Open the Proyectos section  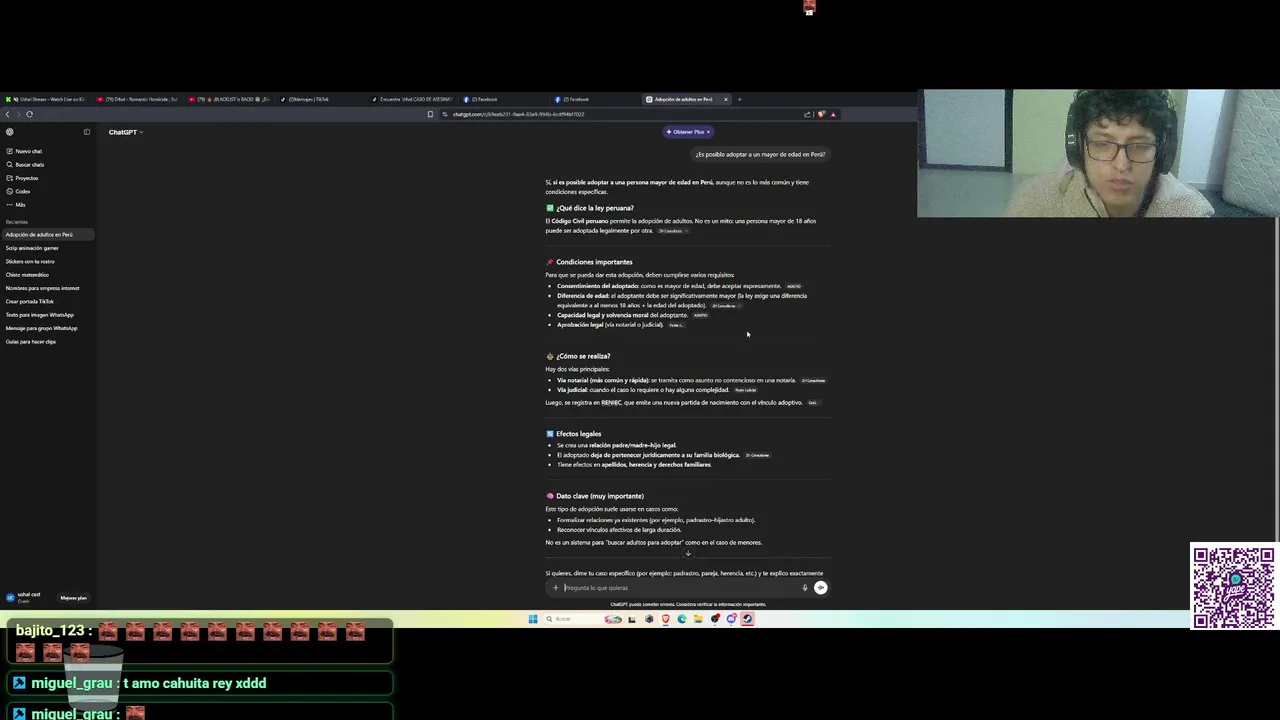pyautogui.click(x=22, y=178)
